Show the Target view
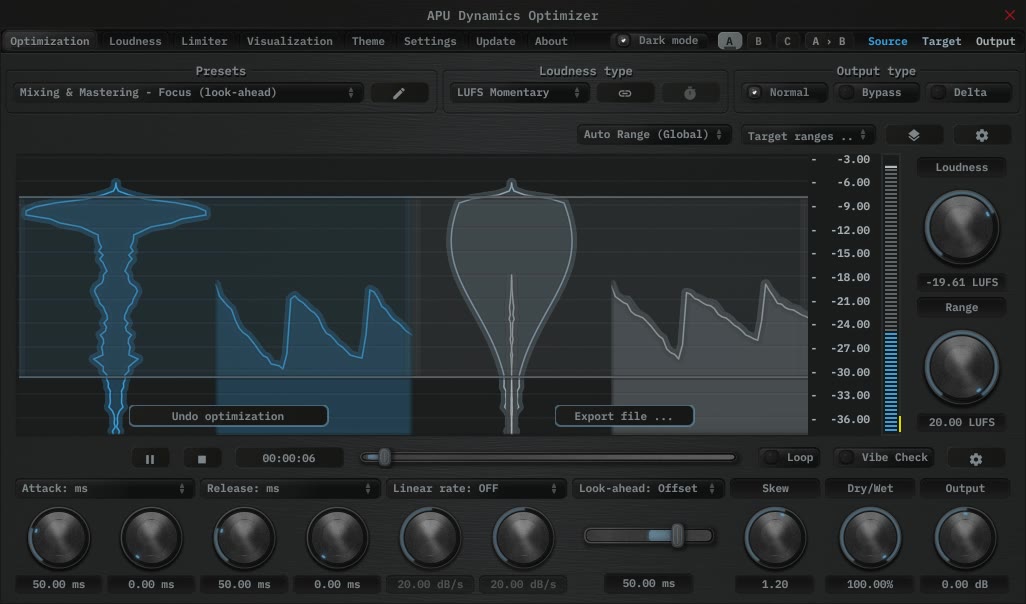 942,41
